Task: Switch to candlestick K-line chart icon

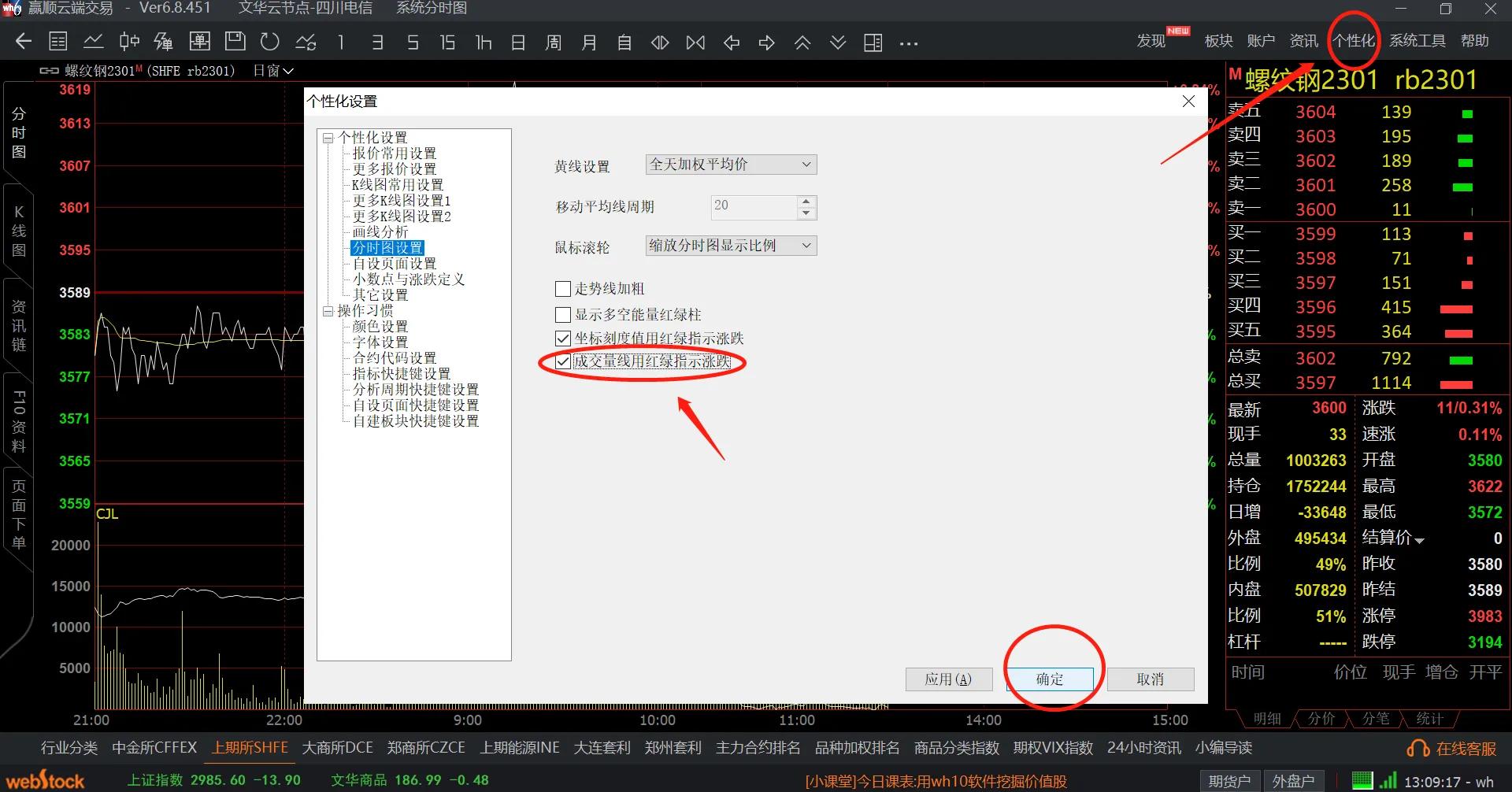Action: point(129,43)
